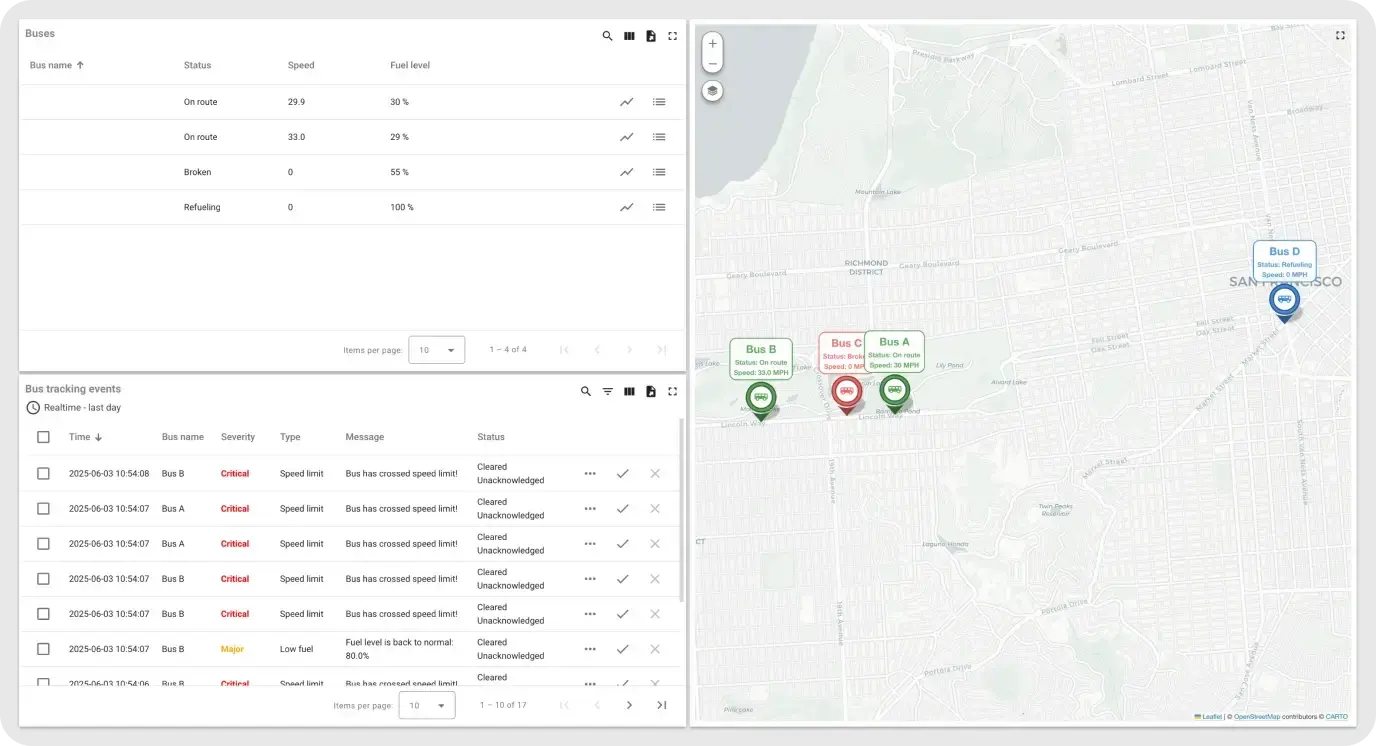This screenshot has width=1376, height=746.
Task: Check the first Bus B event row
Action: pyautogui.click(x=43, y=473)
